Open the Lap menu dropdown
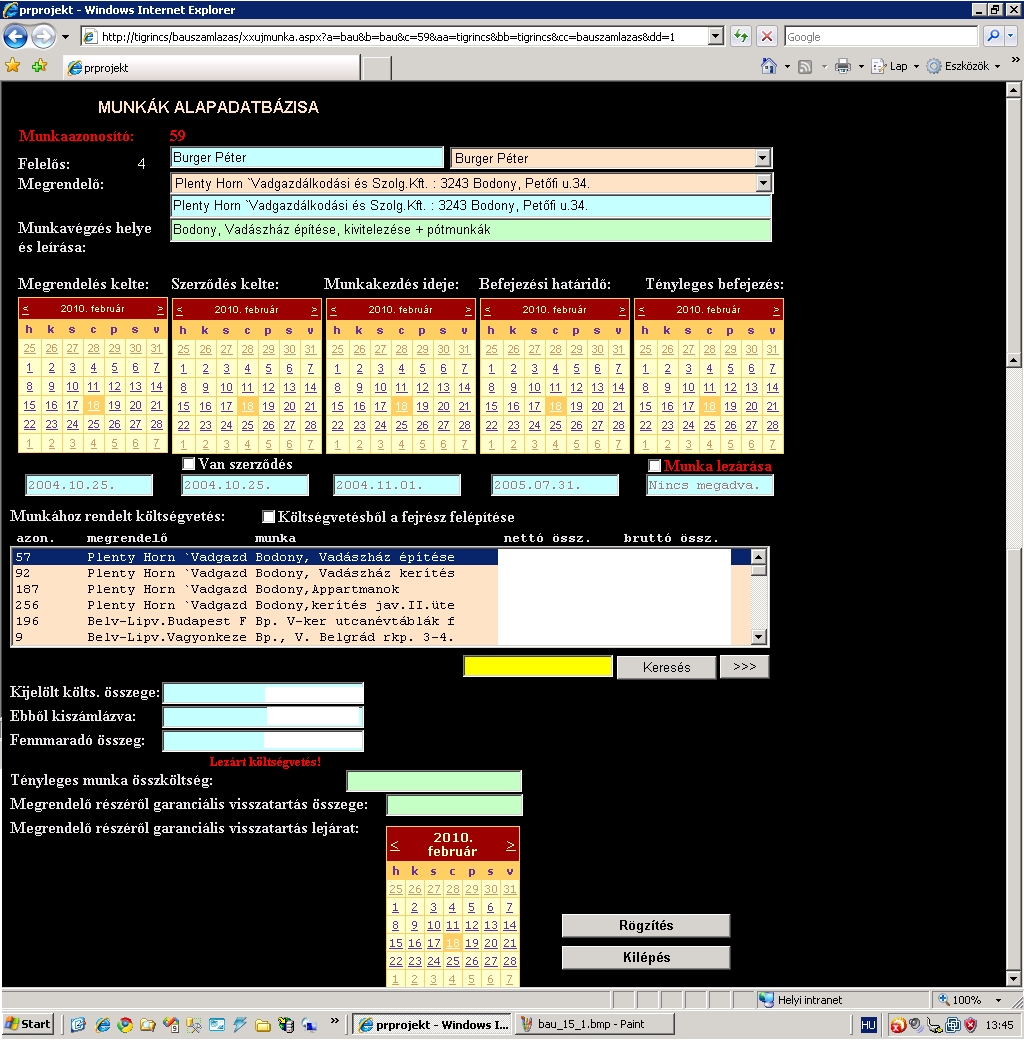Viewport: 1024px width, 1044px height. click(x=916, y=67)
